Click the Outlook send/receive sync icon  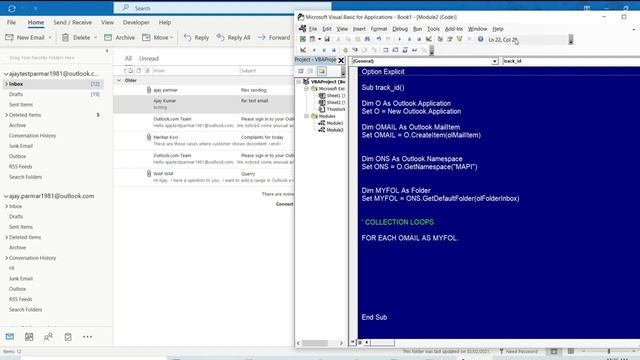[x=12, y=8]
